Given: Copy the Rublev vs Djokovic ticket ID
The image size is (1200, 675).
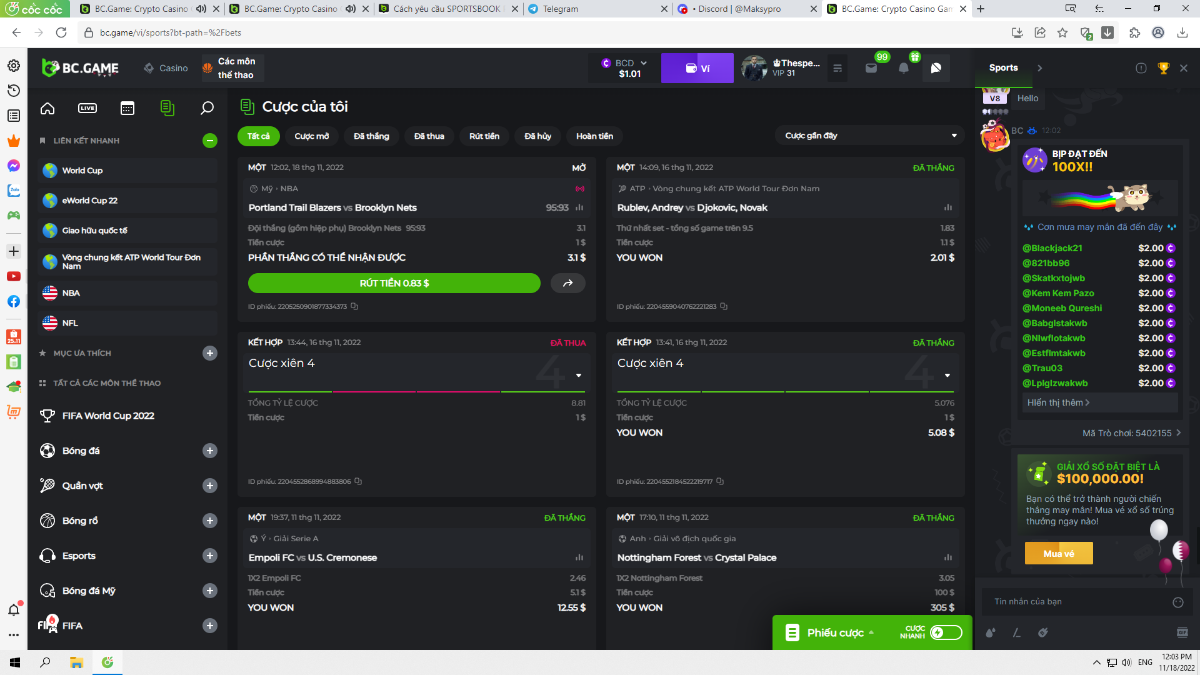Looking at the screenshot, I should click(x=722, y=306).
